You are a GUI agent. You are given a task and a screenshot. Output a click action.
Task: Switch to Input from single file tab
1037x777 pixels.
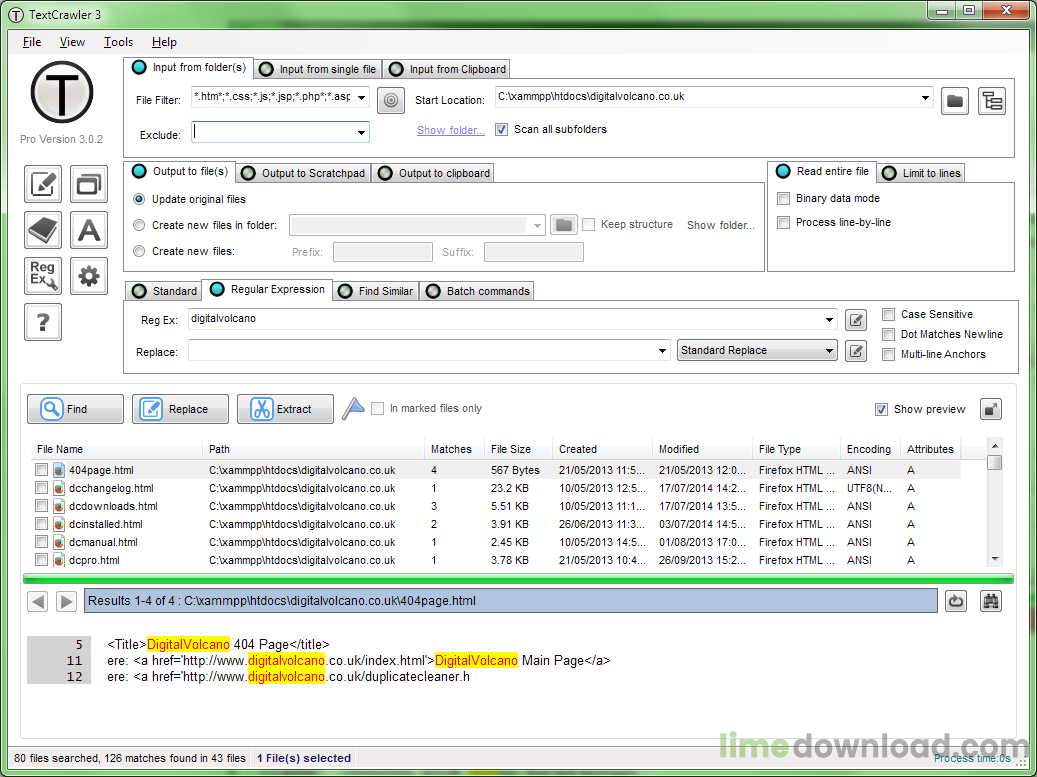click(x=318, y=69)
